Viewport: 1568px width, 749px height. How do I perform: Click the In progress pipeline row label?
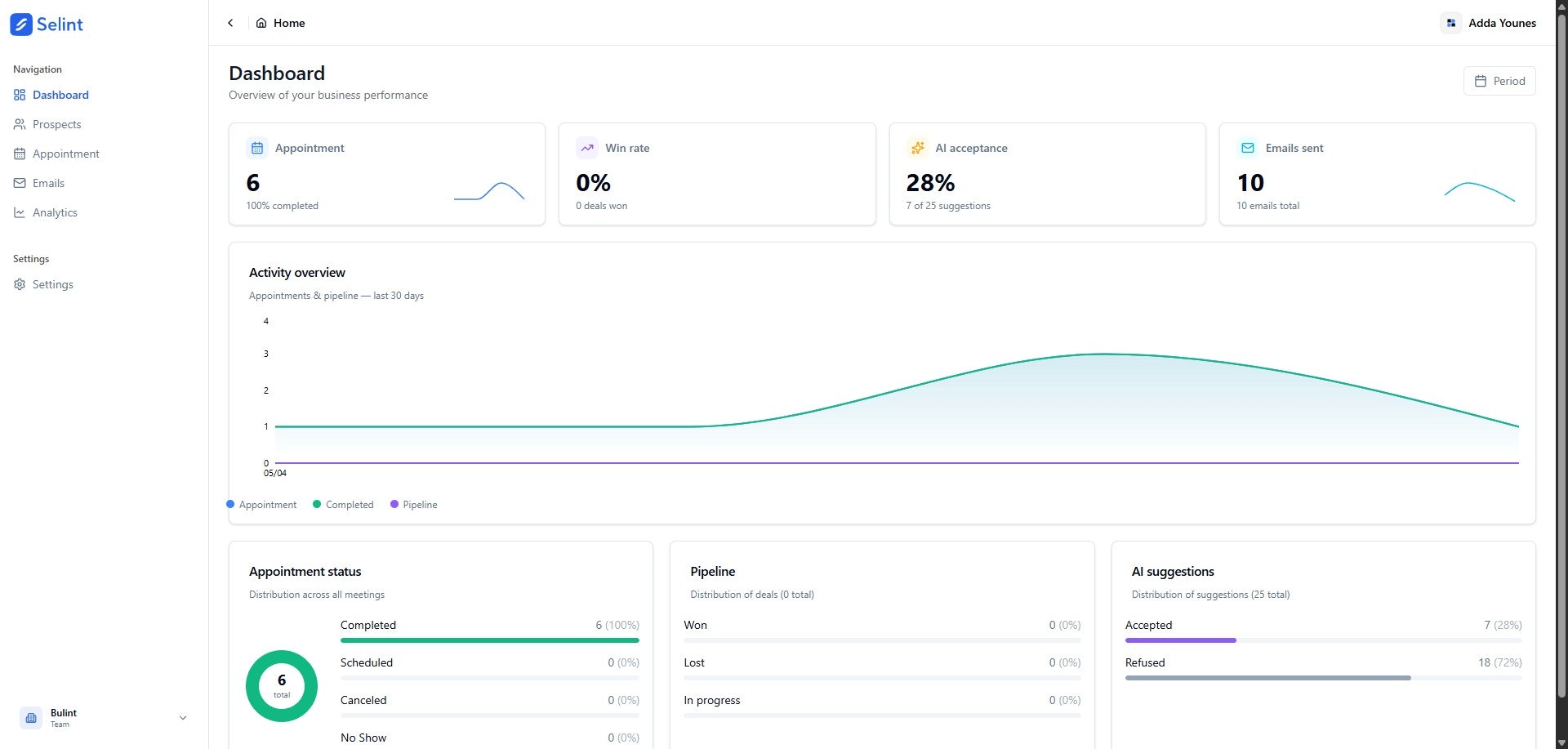(x=712, y=700)
